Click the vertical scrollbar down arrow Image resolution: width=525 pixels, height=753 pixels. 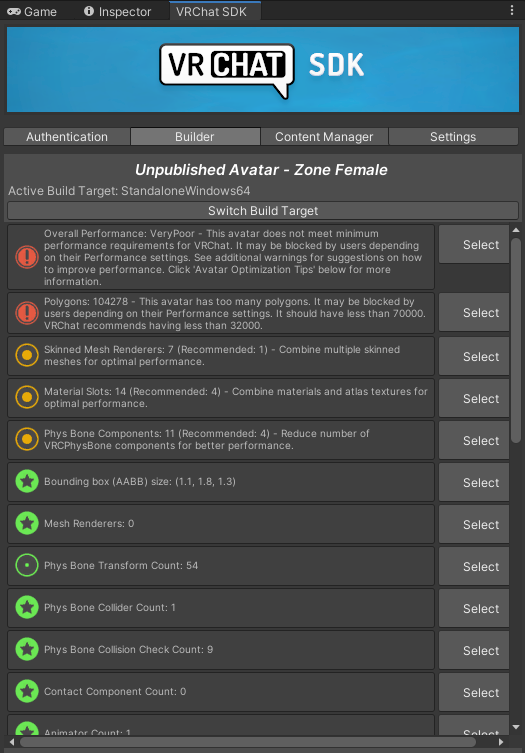(516, 727)
